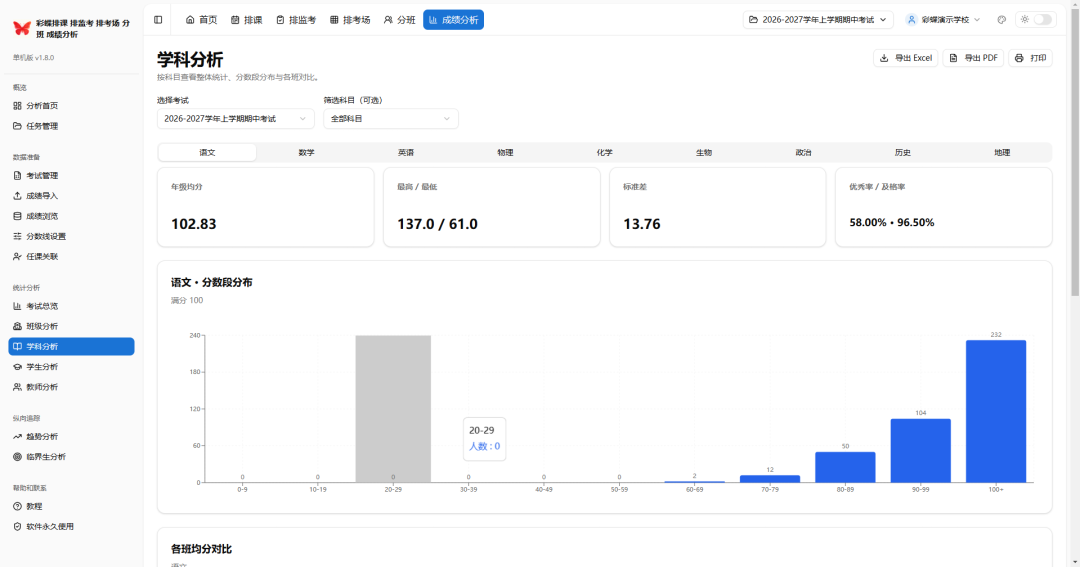Go to 趋势分析 in sidebar
1080x567 pixels.
(42, 437)
